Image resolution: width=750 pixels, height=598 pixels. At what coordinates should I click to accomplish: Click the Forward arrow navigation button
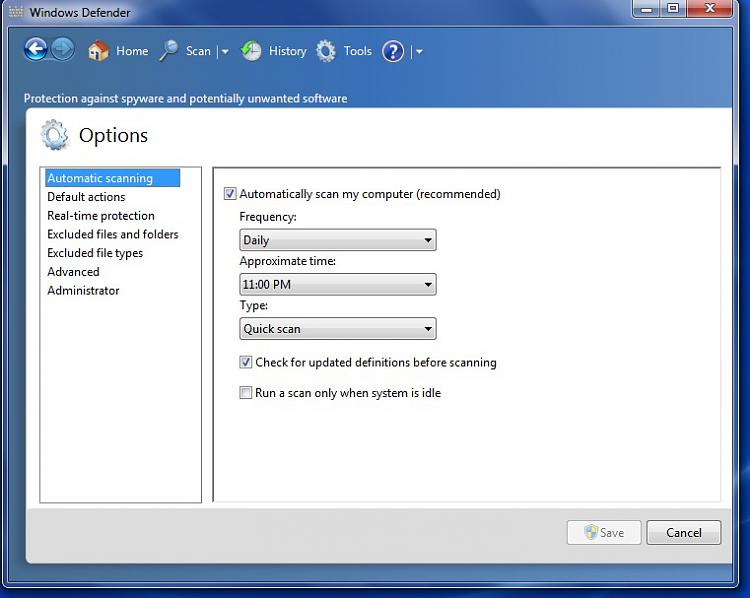click(63, 49)
